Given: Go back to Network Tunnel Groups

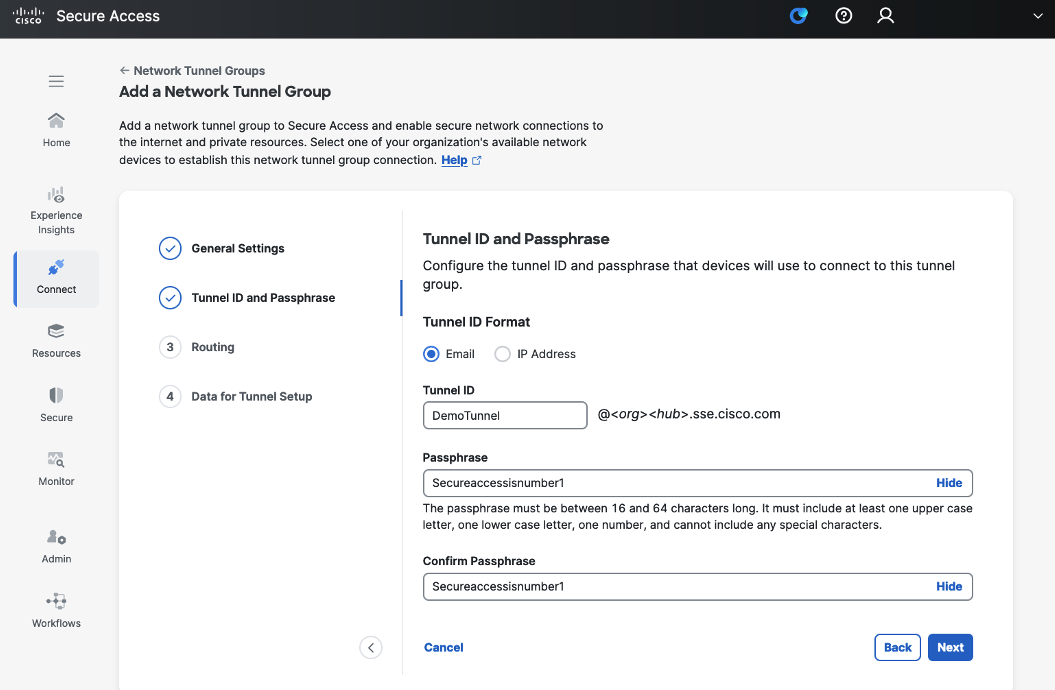Looking at the screenshot, I should [192, 71].
